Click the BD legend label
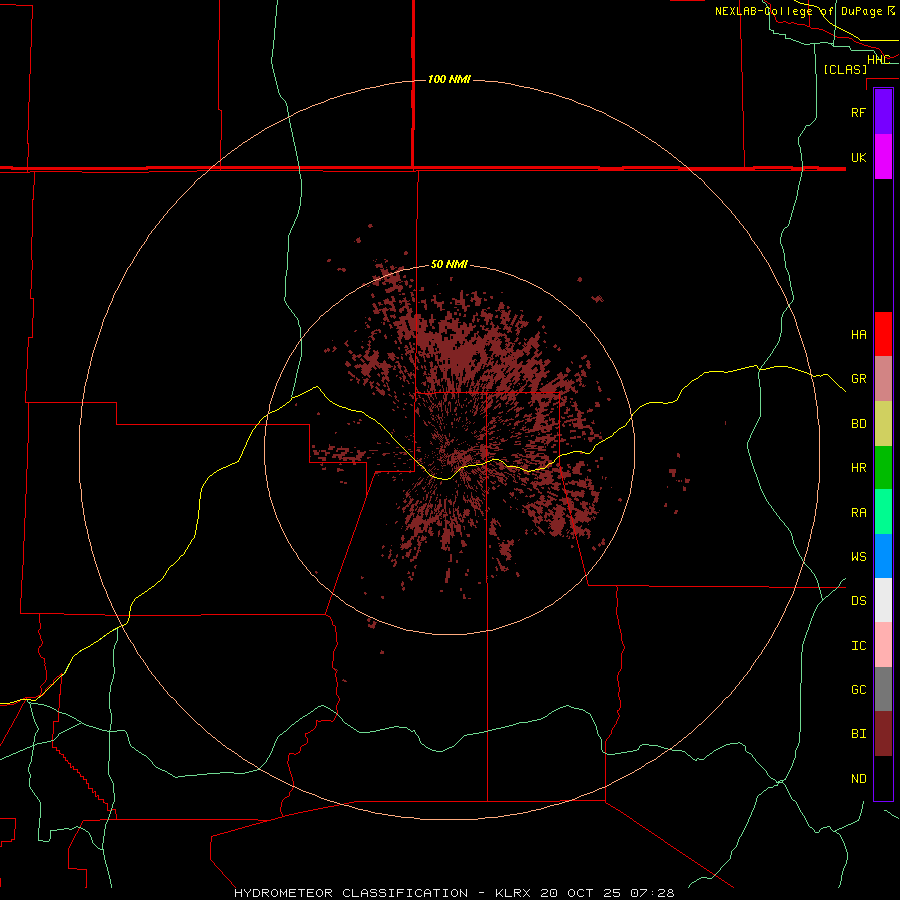 [x=858, y=424]
